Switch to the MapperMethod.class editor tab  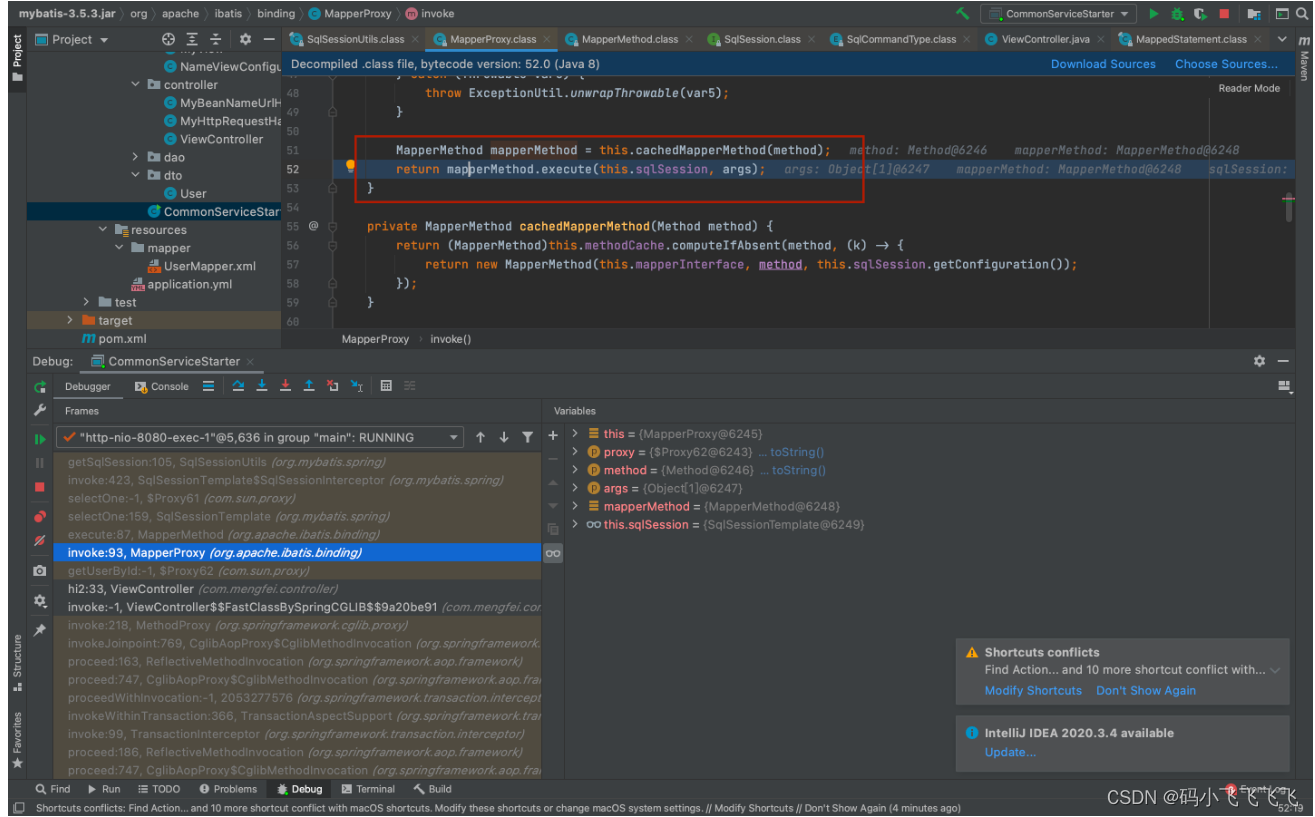click(629, 39)
